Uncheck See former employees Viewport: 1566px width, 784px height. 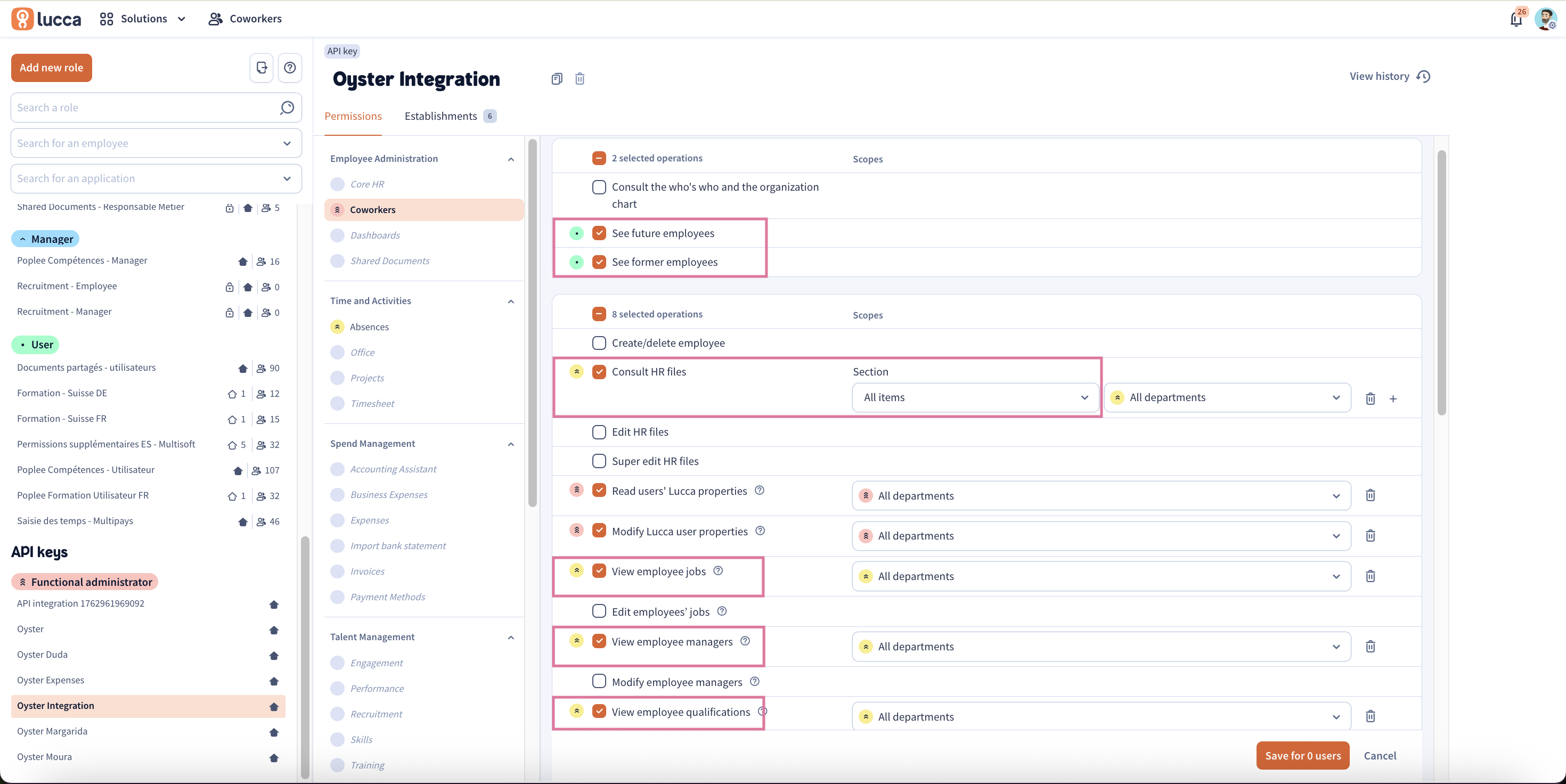point(599,262)
